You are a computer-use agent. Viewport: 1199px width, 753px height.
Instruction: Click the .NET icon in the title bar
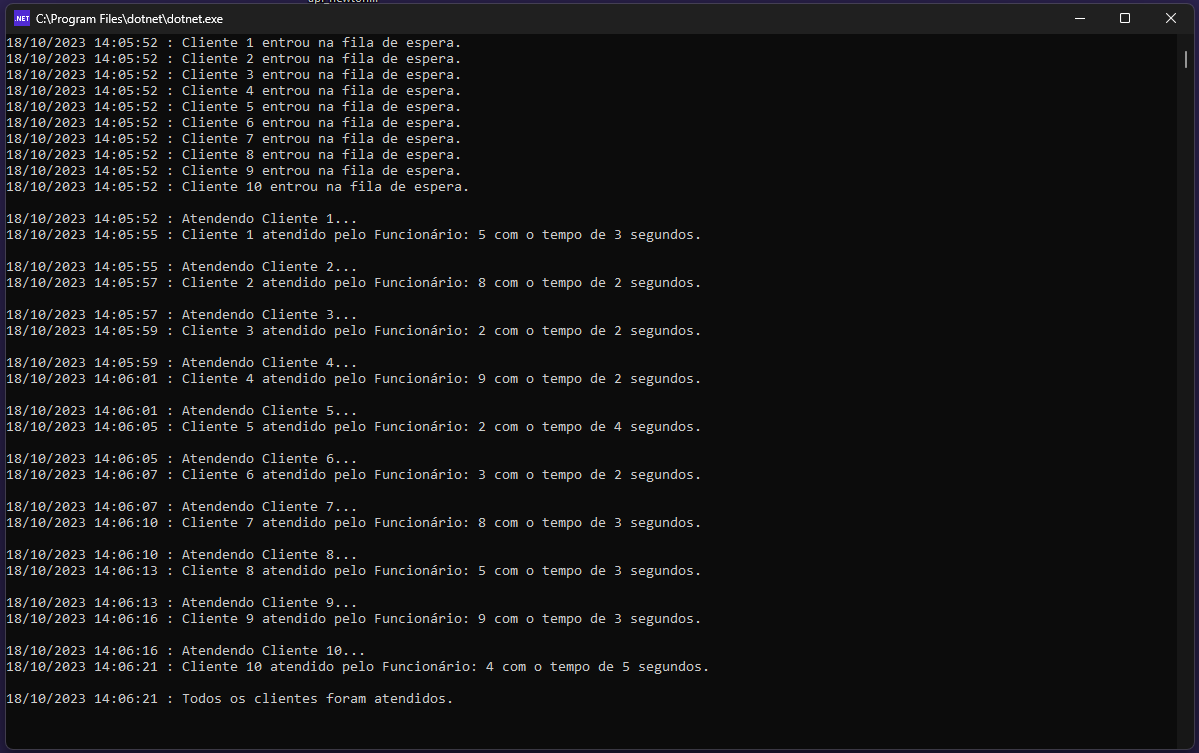pos(21,18)
